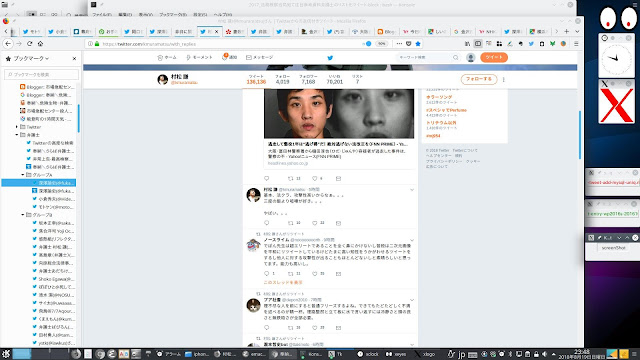This screenshot has height=360, width=640.
Task: Click the page vertical scrollbar thumb
Action: pos(580,135)
